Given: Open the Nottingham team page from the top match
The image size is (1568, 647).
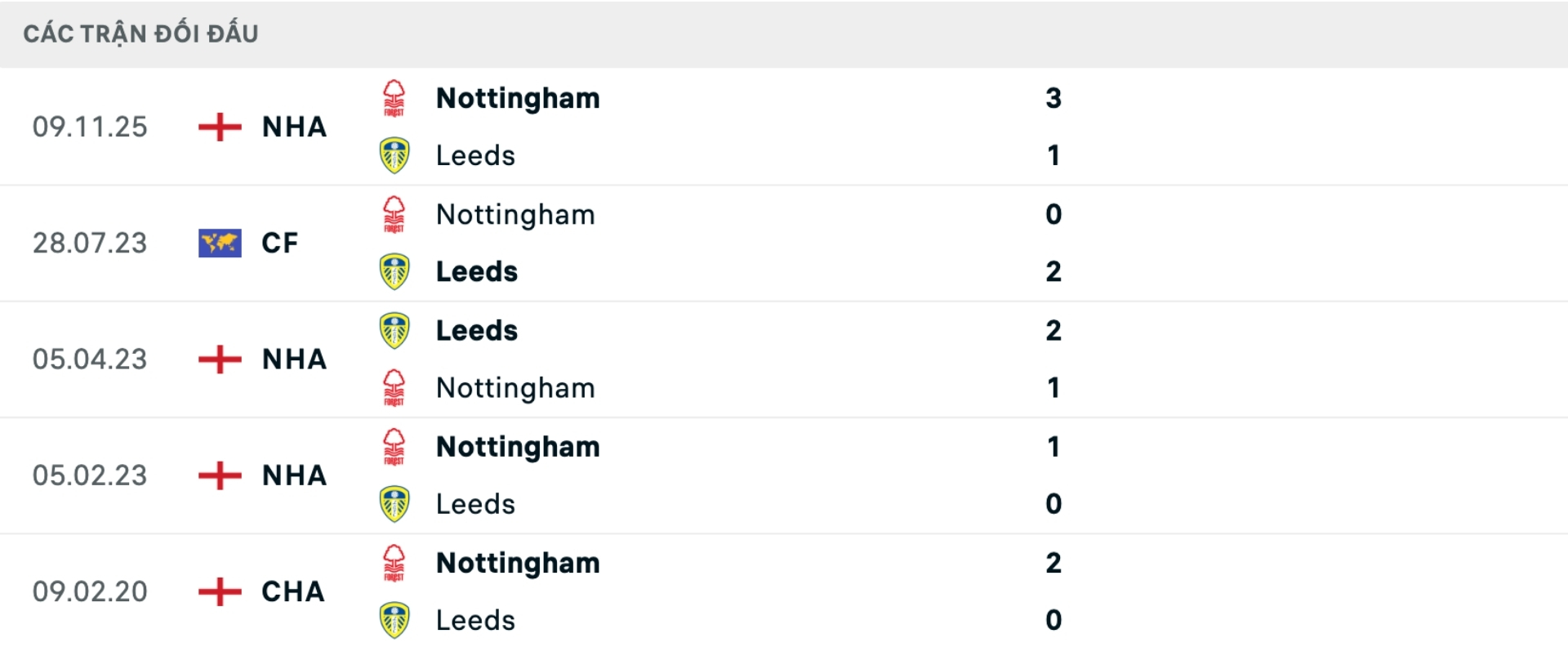Looking at the screenshot, I should pyautogui.click(x=518, y=98).
